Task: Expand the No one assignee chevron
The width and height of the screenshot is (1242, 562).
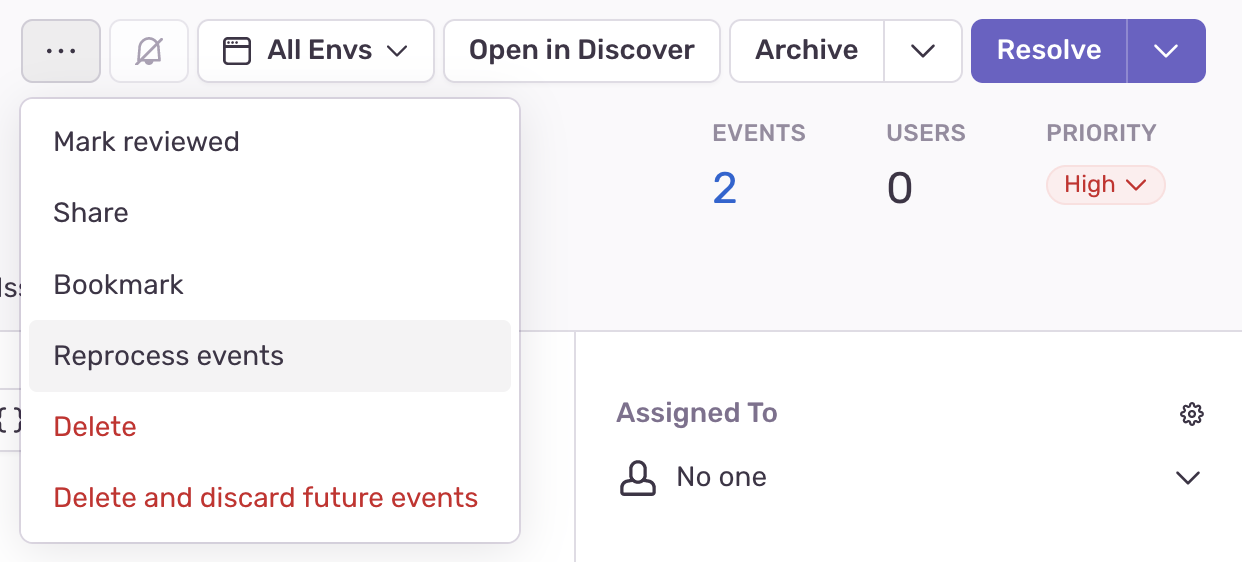Action: coord(1188,478)
